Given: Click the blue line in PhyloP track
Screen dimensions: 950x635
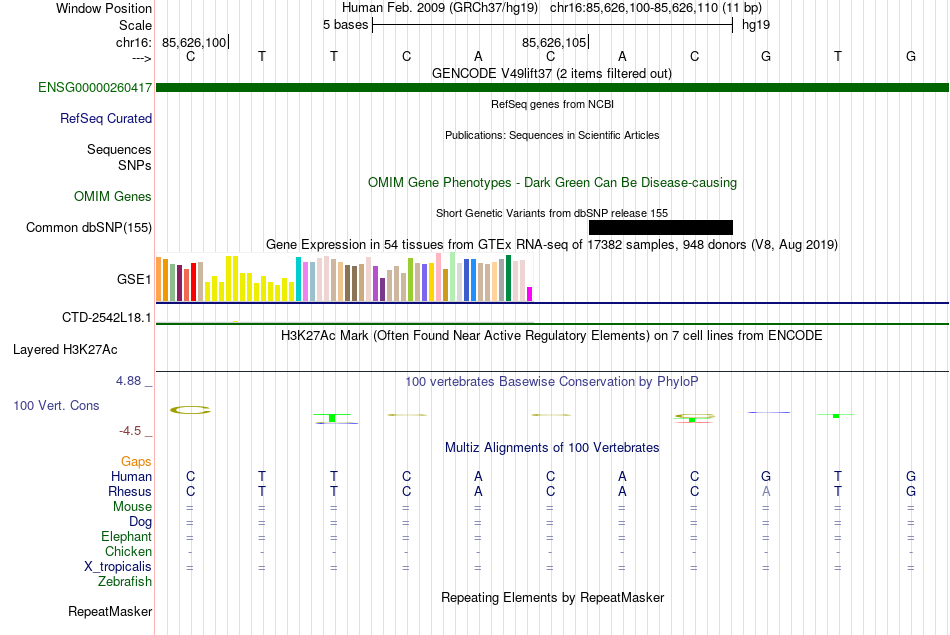Looking at the screenshot, I should pos(769,413).
